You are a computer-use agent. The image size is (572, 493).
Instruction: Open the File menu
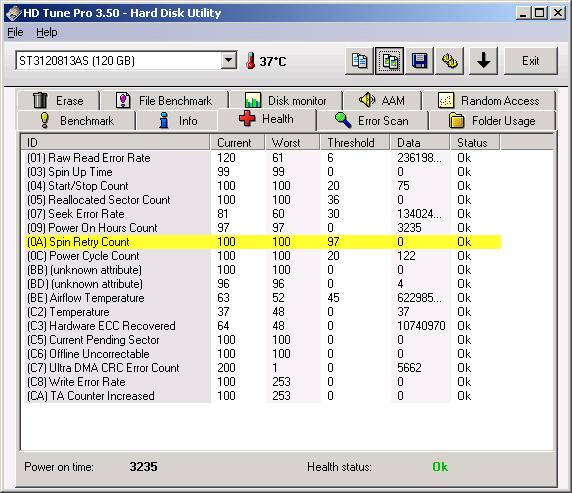(15, 32)
